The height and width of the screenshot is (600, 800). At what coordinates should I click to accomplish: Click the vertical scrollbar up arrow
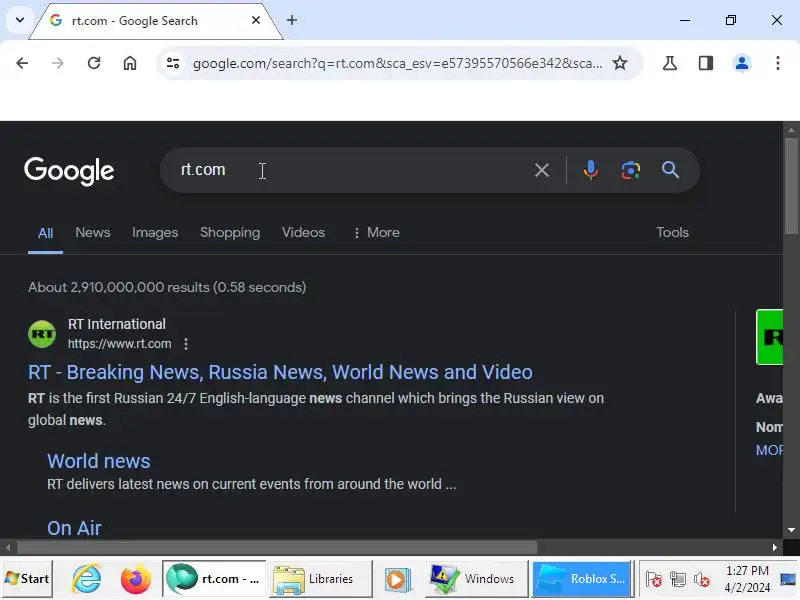tap(791, 130)
